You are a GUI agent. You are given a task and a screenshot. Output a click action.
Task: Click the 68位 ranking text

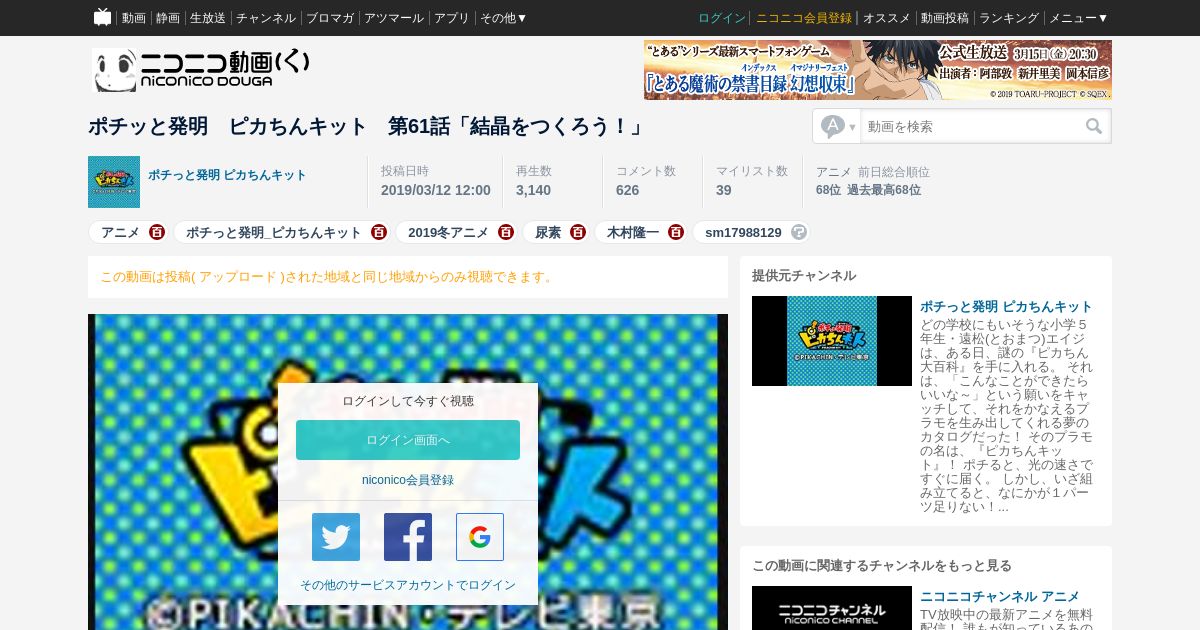coord(829,190)
